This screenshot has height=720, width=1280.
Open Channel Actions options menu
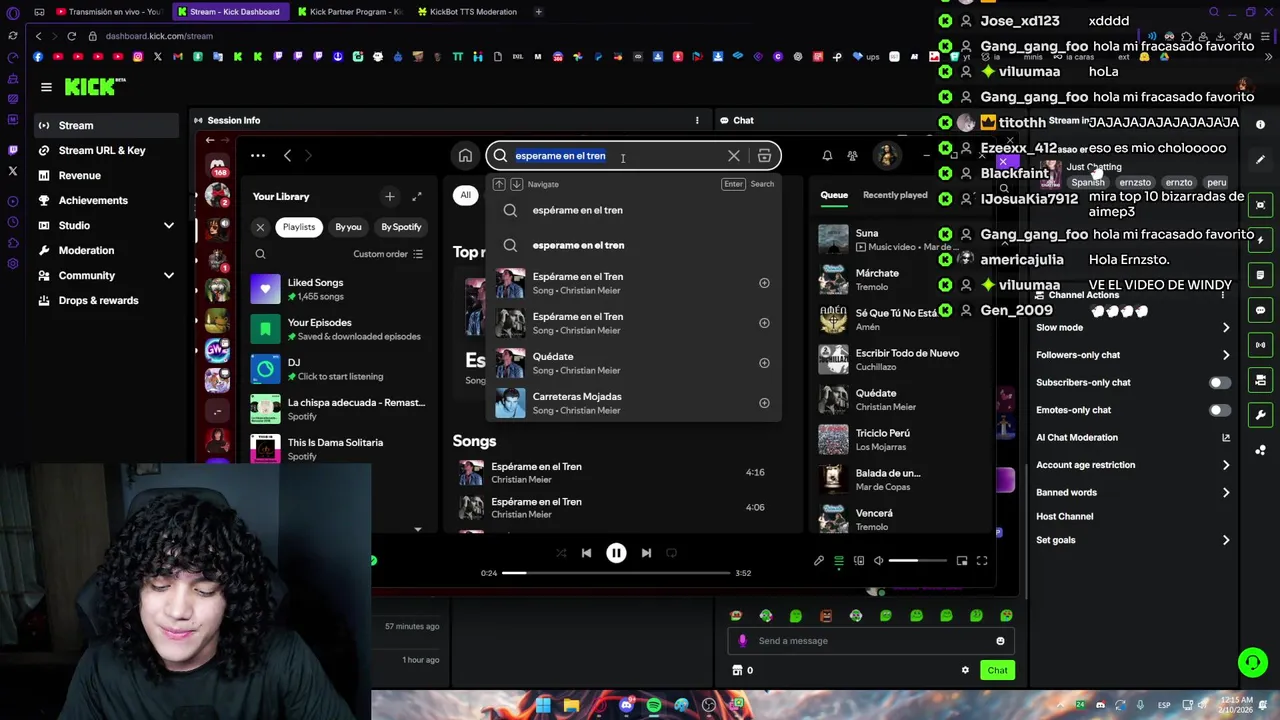pos(1222,296)
